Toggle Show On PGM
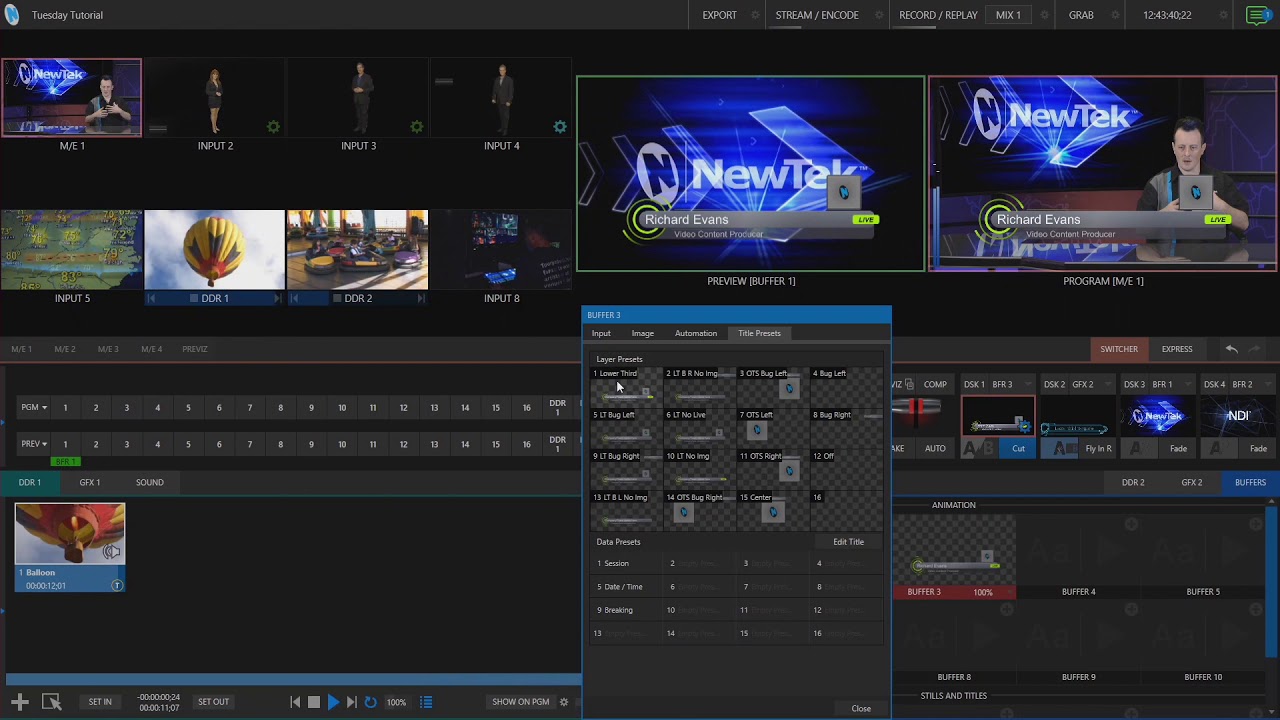Image resolution: width=1280 pixels, height=720 pixels. click(x=520, y=702)
